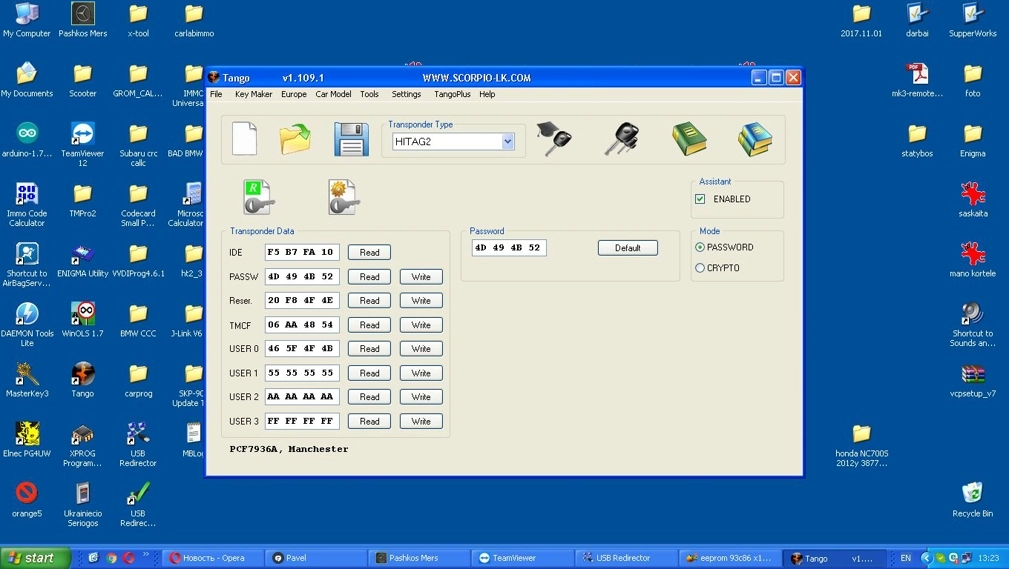Open the Help menu
Viewport: 1009px width, 569px height.
click(x=487, y=94)
